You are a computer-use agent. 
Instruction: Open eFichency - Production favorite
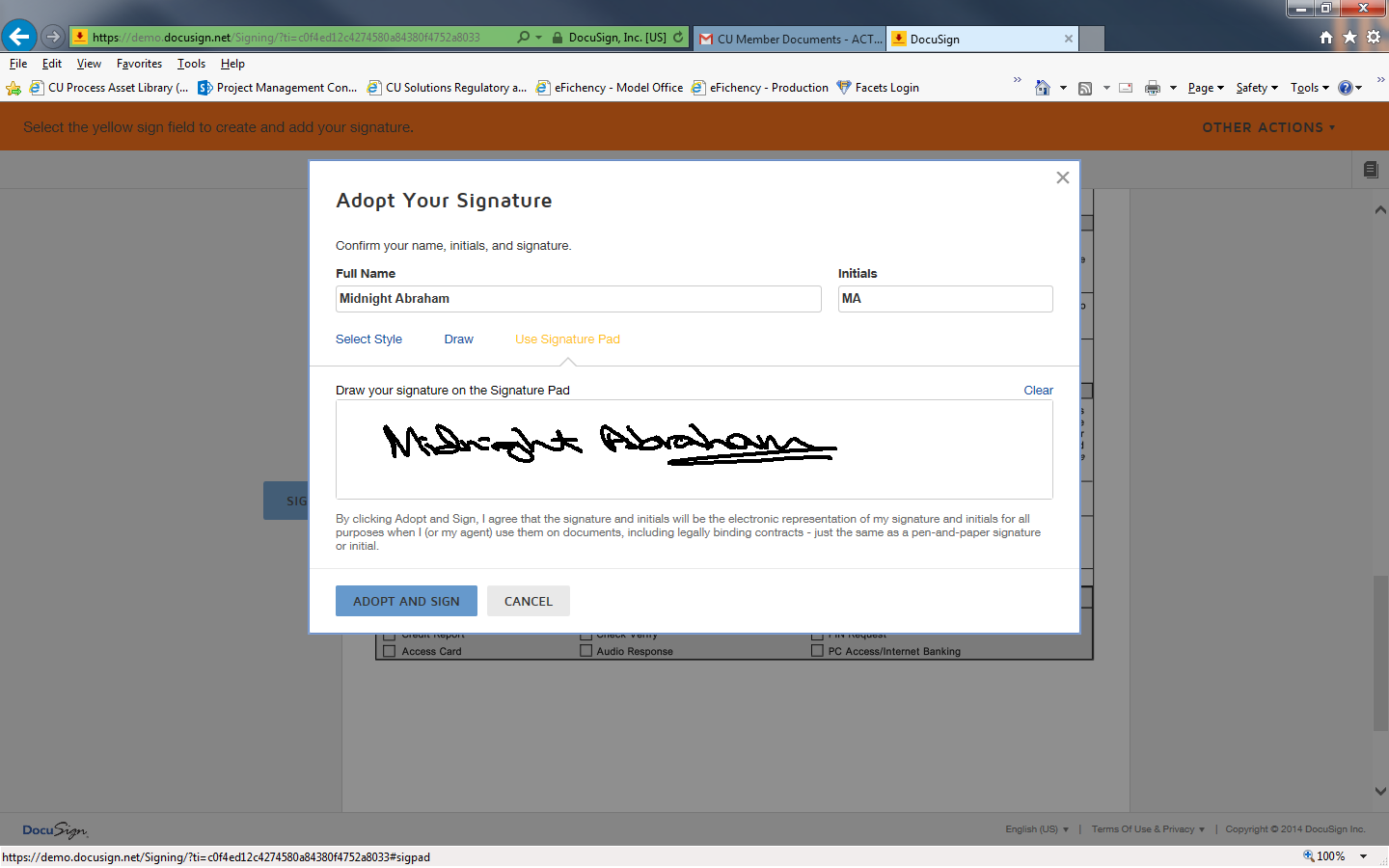tap(760, 88)
